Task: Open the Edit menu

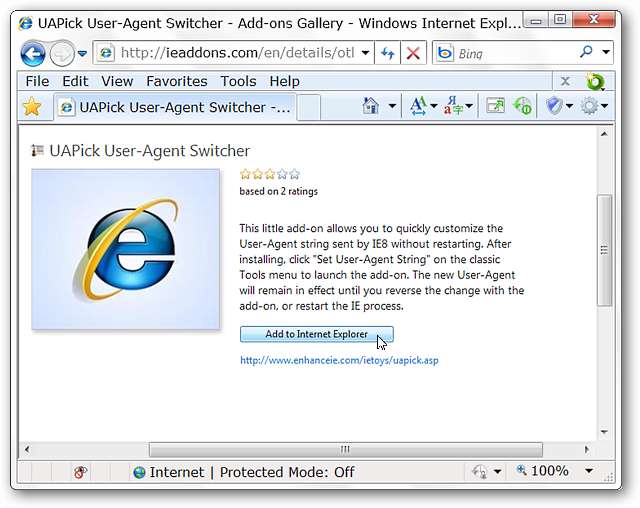Action: [x=75, y=81]
